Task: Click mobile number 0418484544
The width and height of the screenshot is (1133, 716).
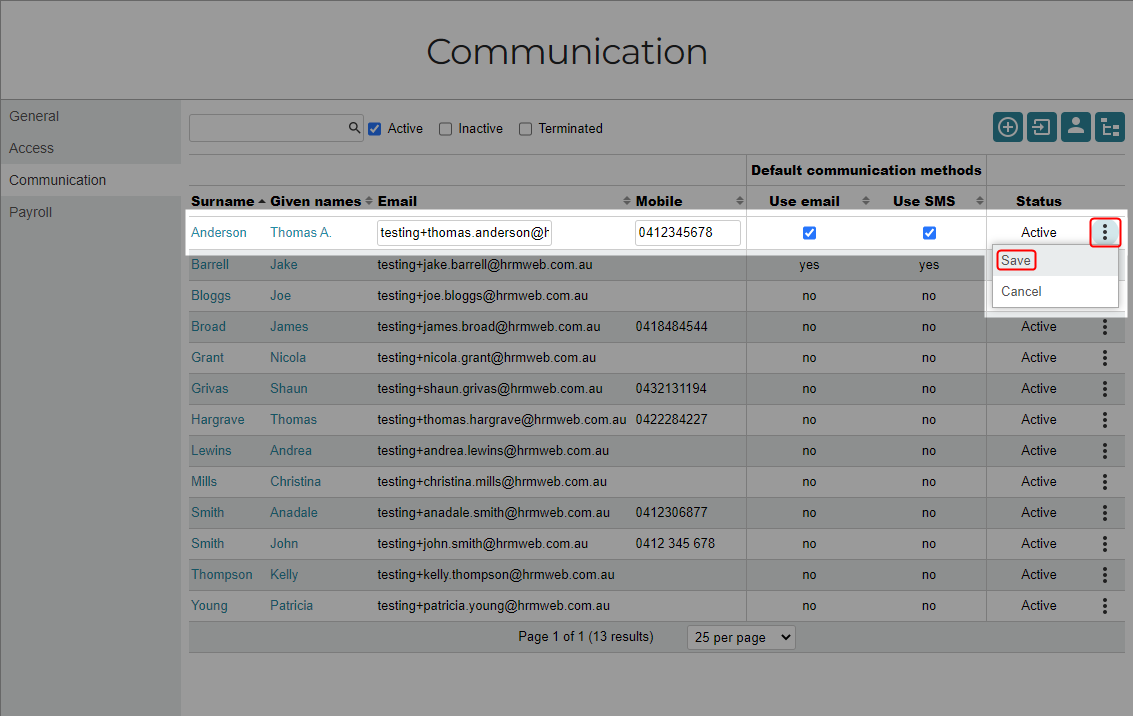Action: (x=671, y=327)
